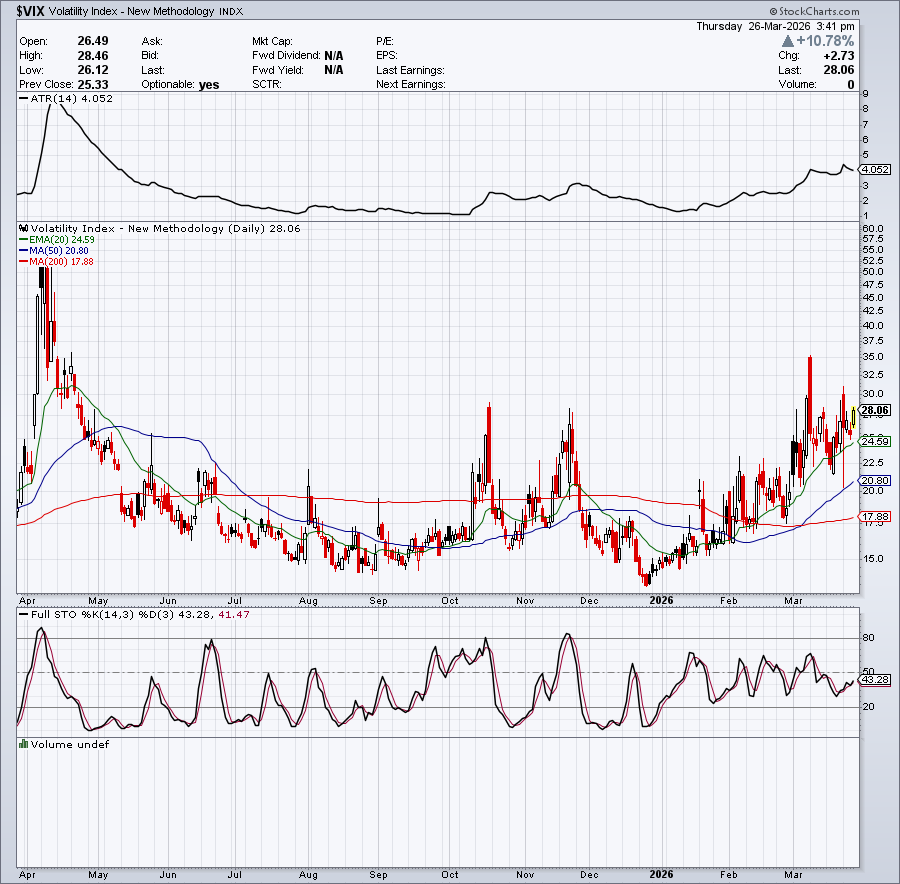This screenshot has width=900, height=884.
Task: Click the 17.88 MA(200) price tag
Action: [x=876, y=517]
